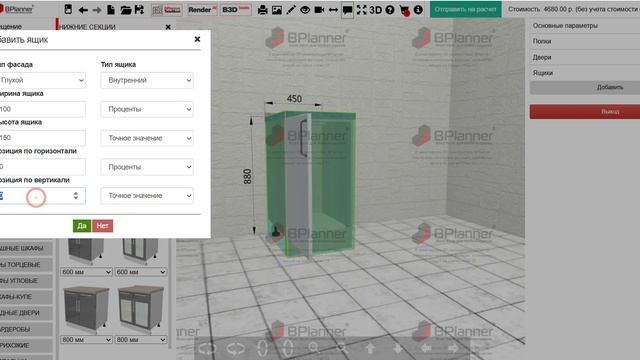The image size is (640, 360).
Task: Click the drawer width field showing 100
Action: pyautogui.click(x=42, y=109)
